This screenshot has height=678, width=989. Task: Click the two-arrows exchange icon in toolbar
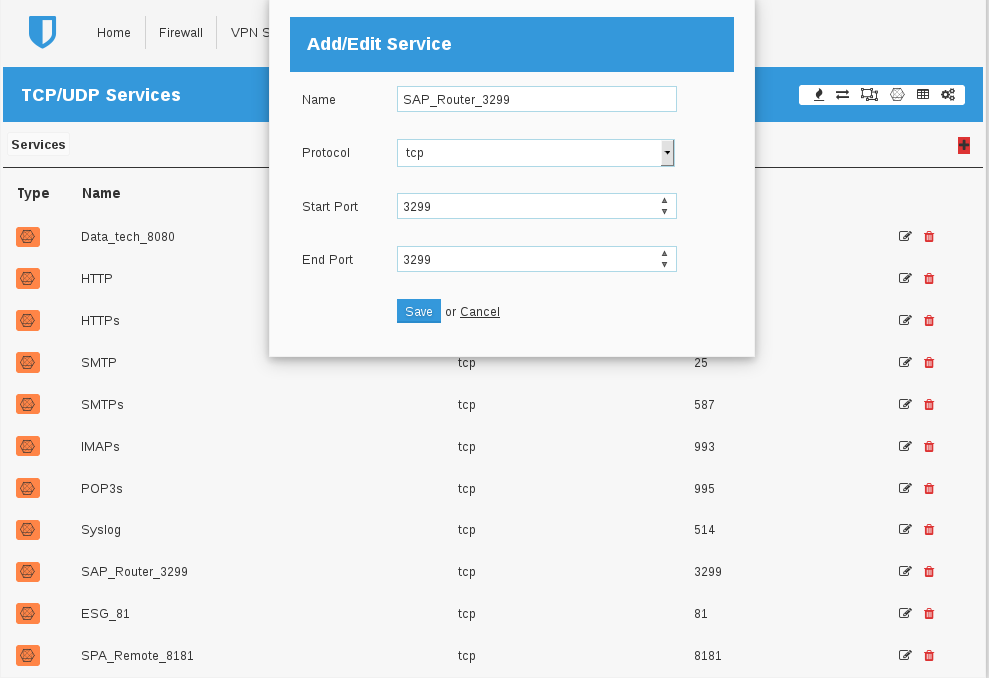point(843,95)
